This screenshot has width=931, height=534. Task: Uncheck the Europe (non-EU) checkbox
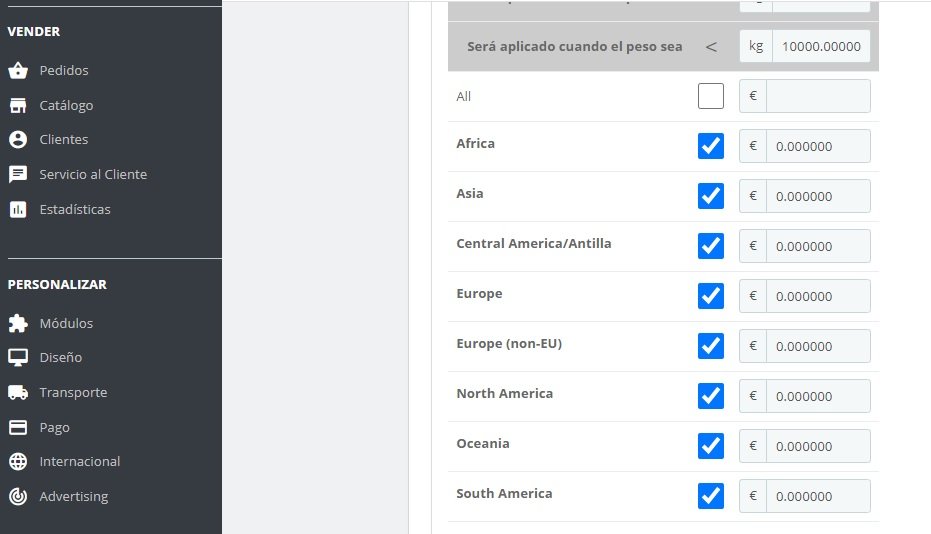pyautogui.click(x=711, y=346)
